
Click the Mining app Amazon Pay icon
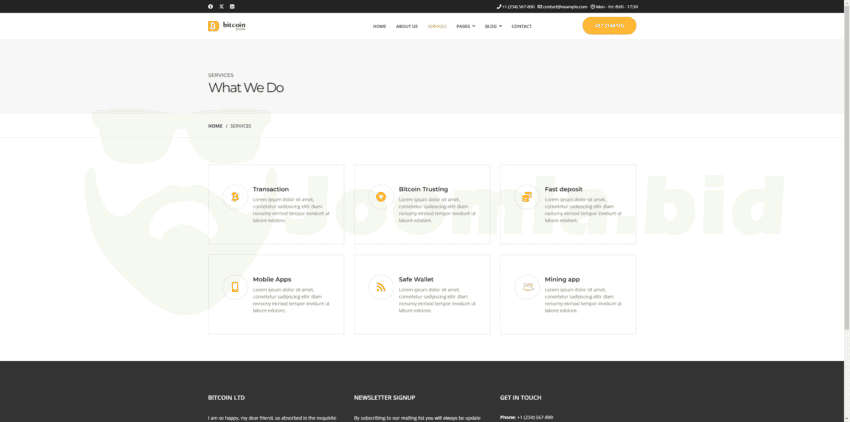click(527, 287)
